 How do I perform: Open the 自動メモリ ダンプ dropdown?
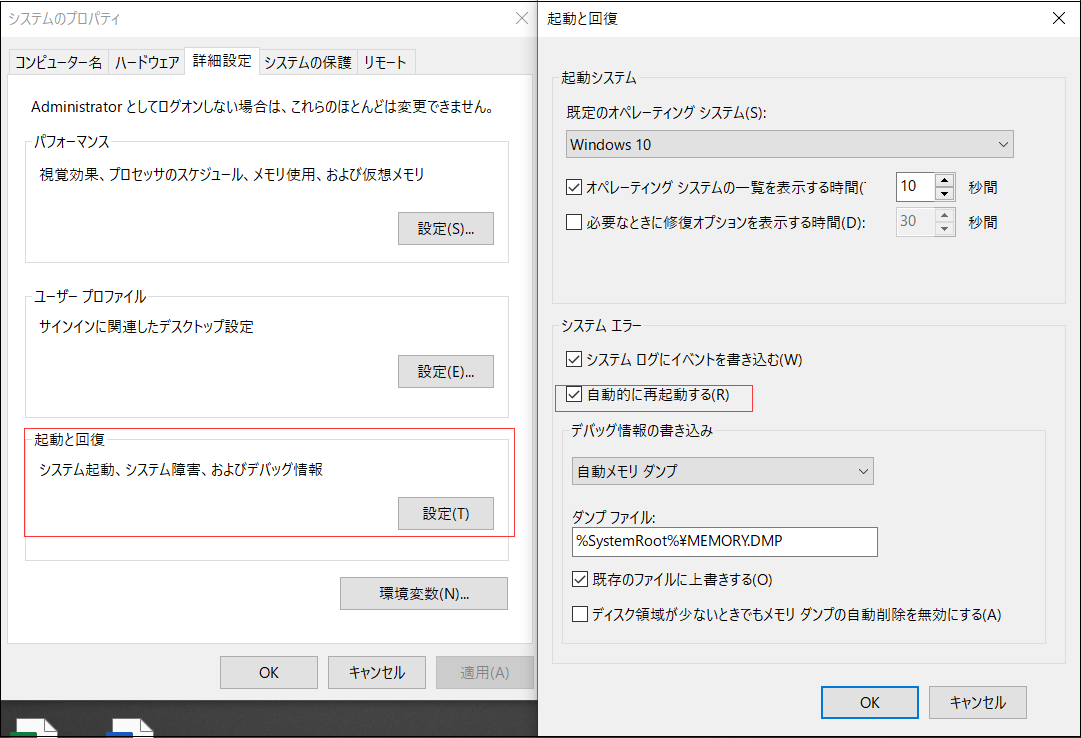pos(723,471)
